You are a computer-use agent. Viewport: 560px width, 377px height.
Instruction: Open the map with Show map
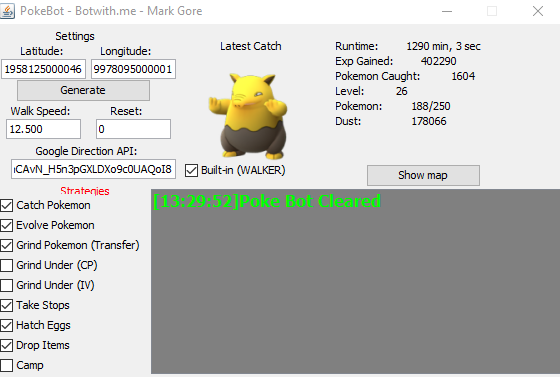click(x=423, y=175)
